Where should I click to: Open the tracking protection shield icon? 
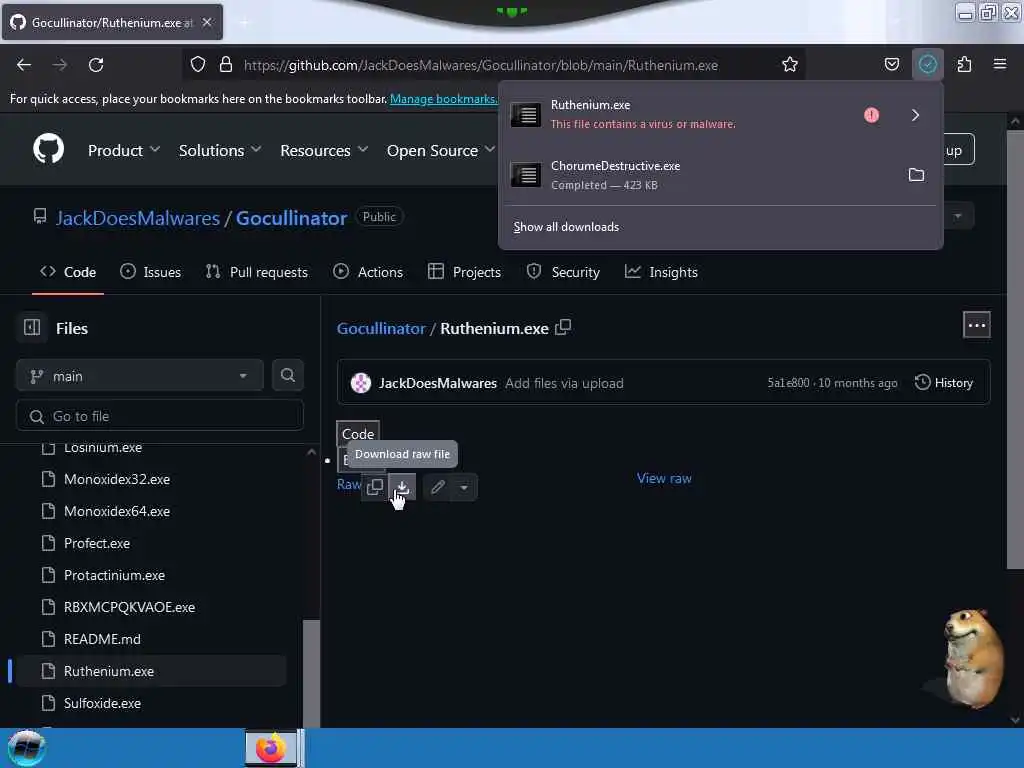click(198, 64)
